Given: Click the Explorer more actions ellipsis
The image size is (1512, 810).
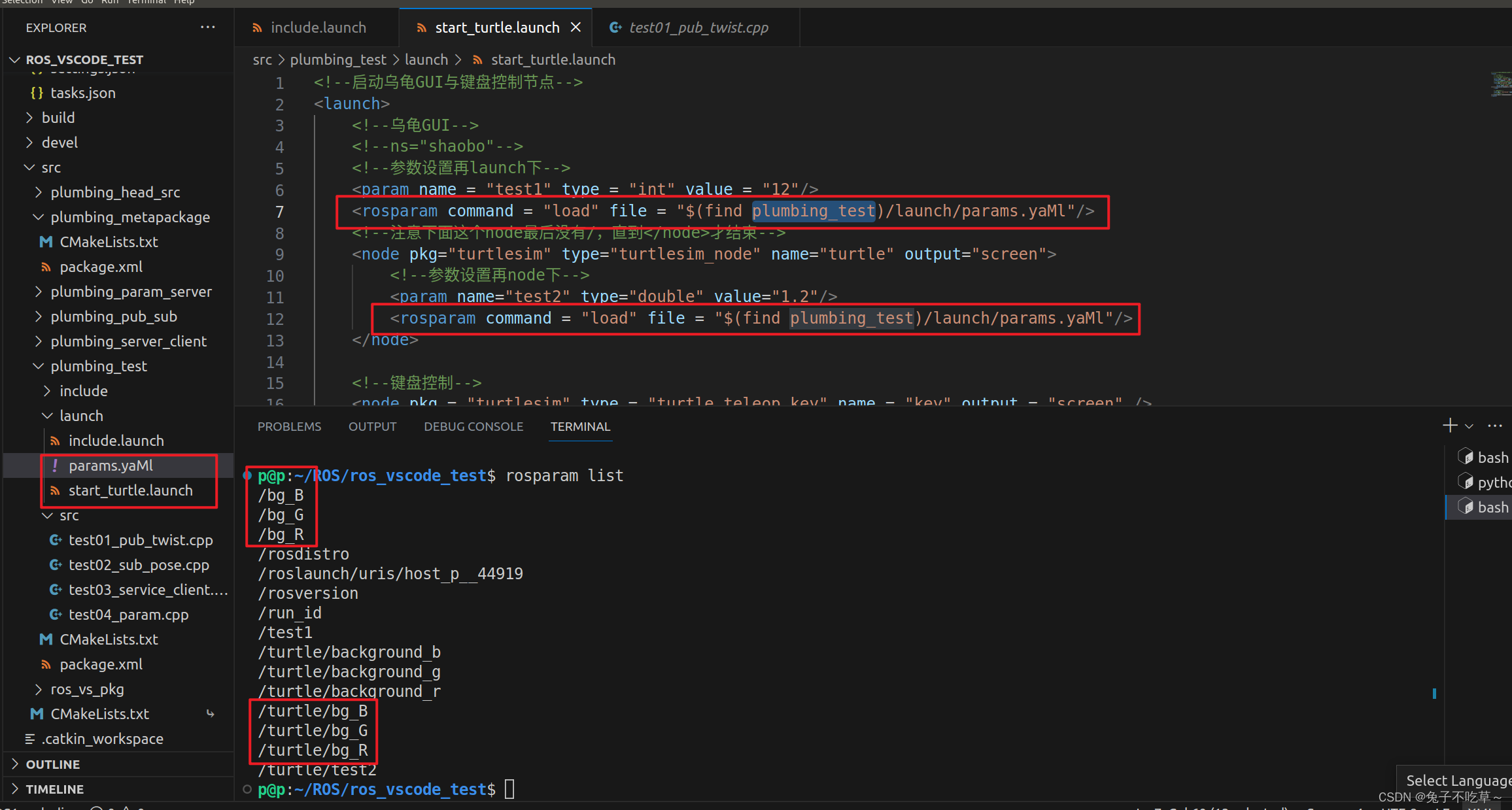Looking at the screenshot, I should pos(207,27).
